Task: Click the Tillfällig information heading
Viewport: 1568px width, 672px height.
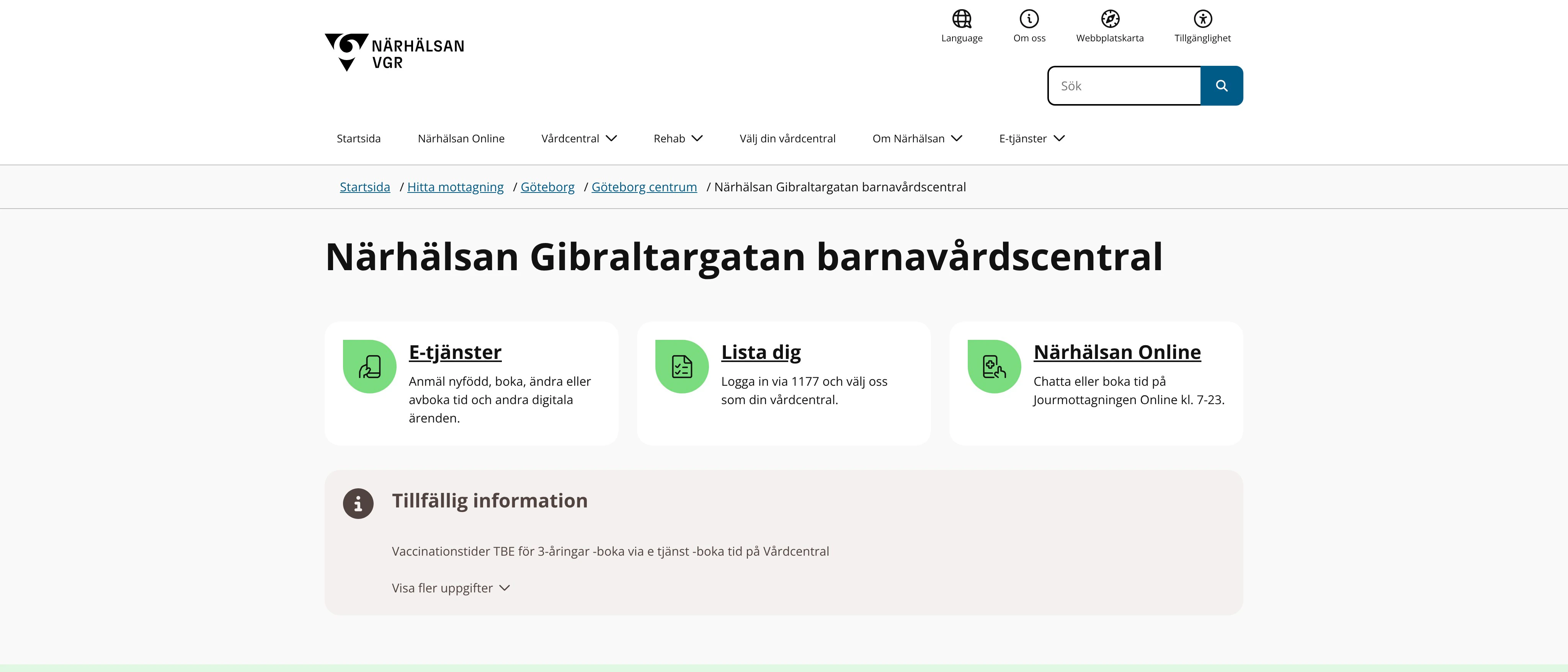Action: click(x=489, y=500)
